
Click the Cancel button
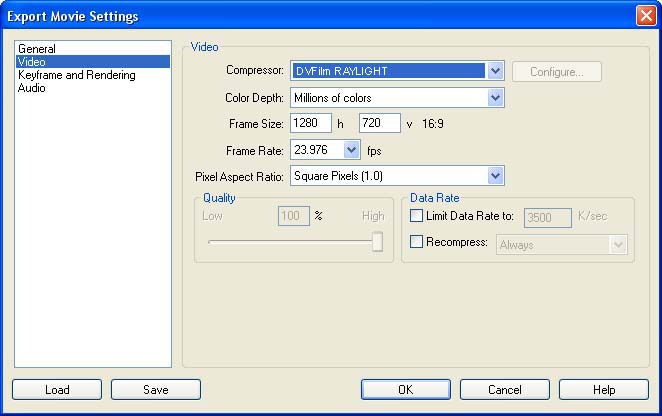point(505,389)
